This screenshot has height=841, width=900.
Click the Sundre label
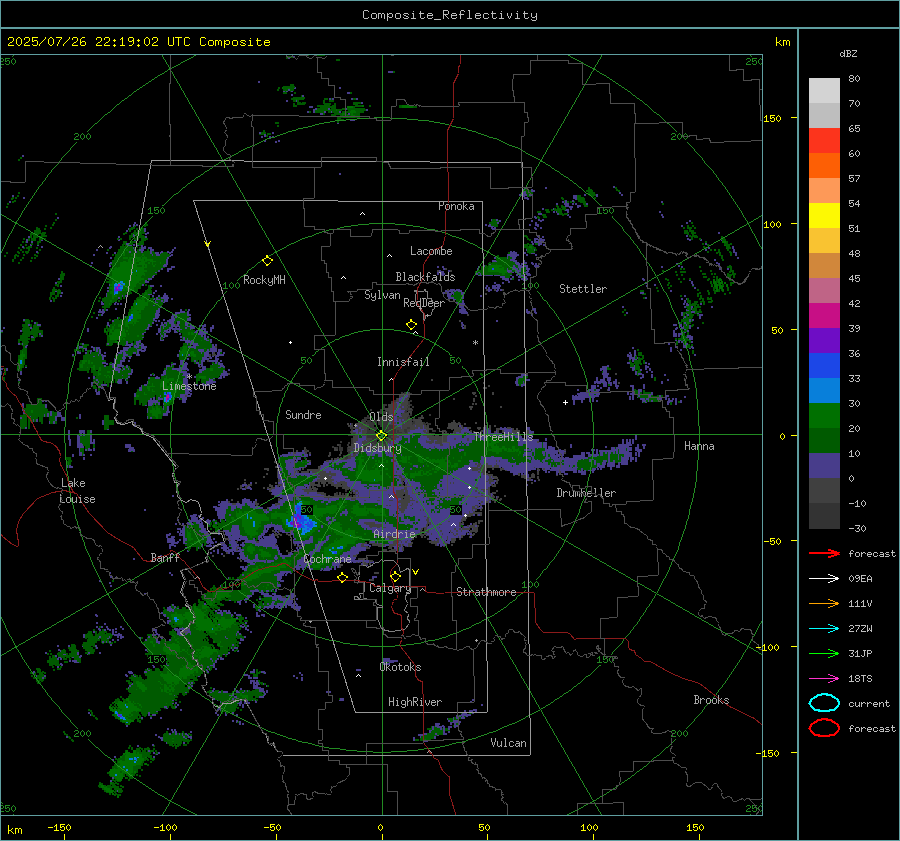click(303, 414)
